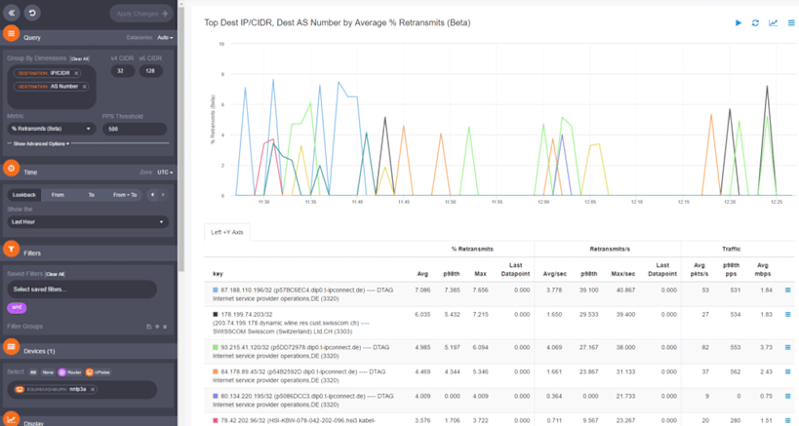This screenshot has width=799, height=426.
Task: Open row menu for 93.215.41.120/32
Action: tap(788, 347)
